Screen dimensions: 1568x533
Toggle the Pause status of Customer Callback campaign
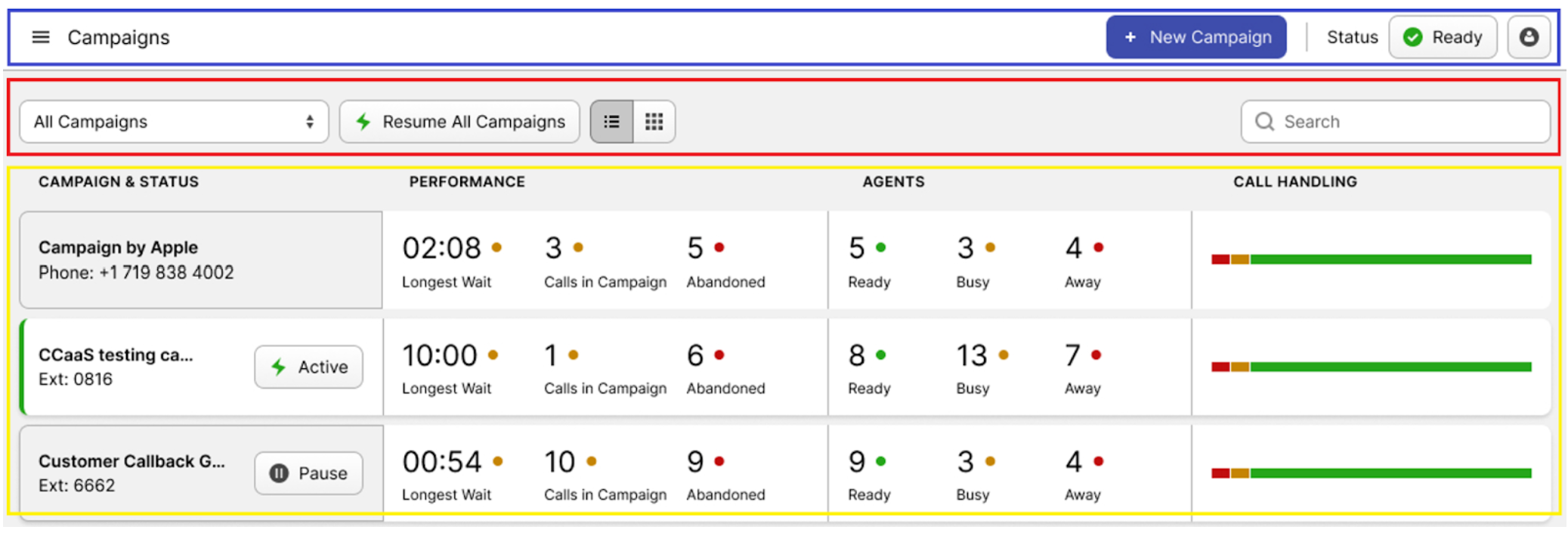pos(308,473)
